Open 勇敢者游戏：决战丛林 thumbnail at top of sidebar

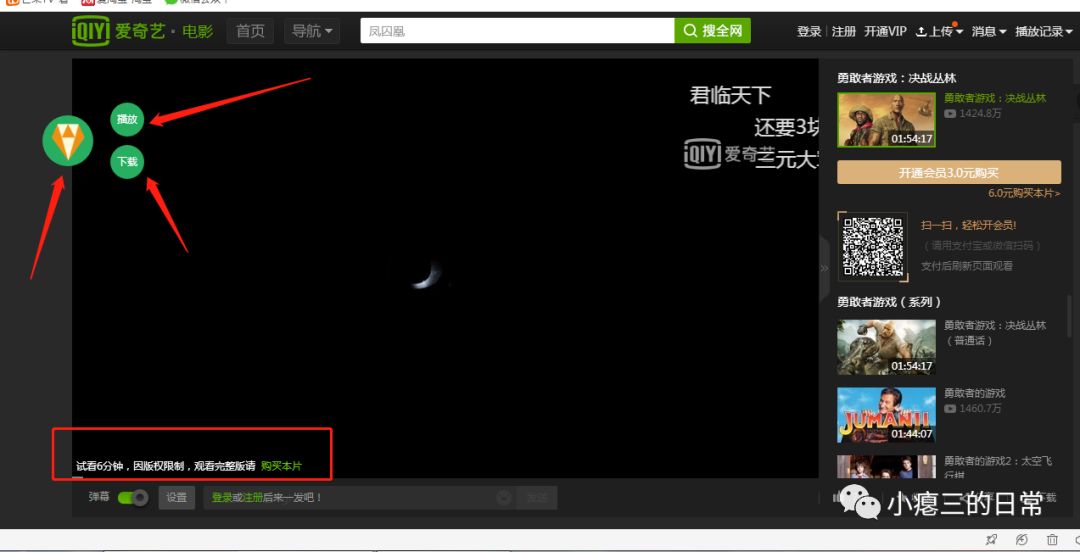(886, 120)
